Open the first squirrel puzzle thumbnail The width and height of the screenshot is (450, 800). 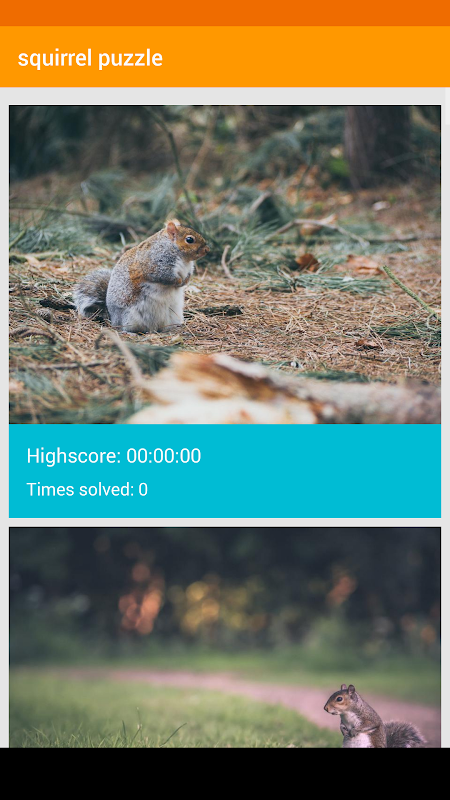click(225, 264)
